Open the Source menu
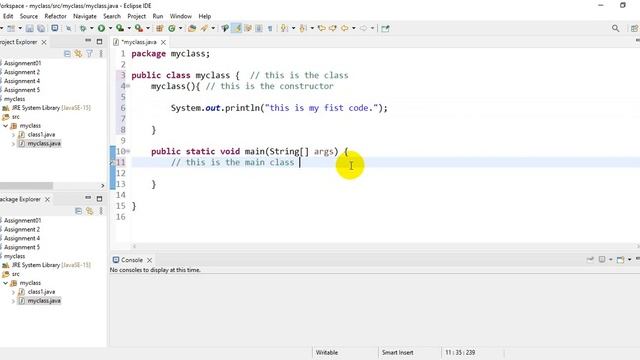 (x=29, y=16)
